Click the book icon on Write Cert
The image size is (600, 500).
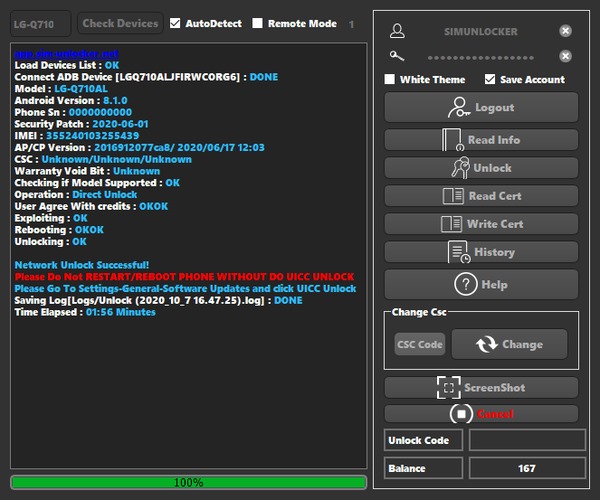tap(451, 224)
